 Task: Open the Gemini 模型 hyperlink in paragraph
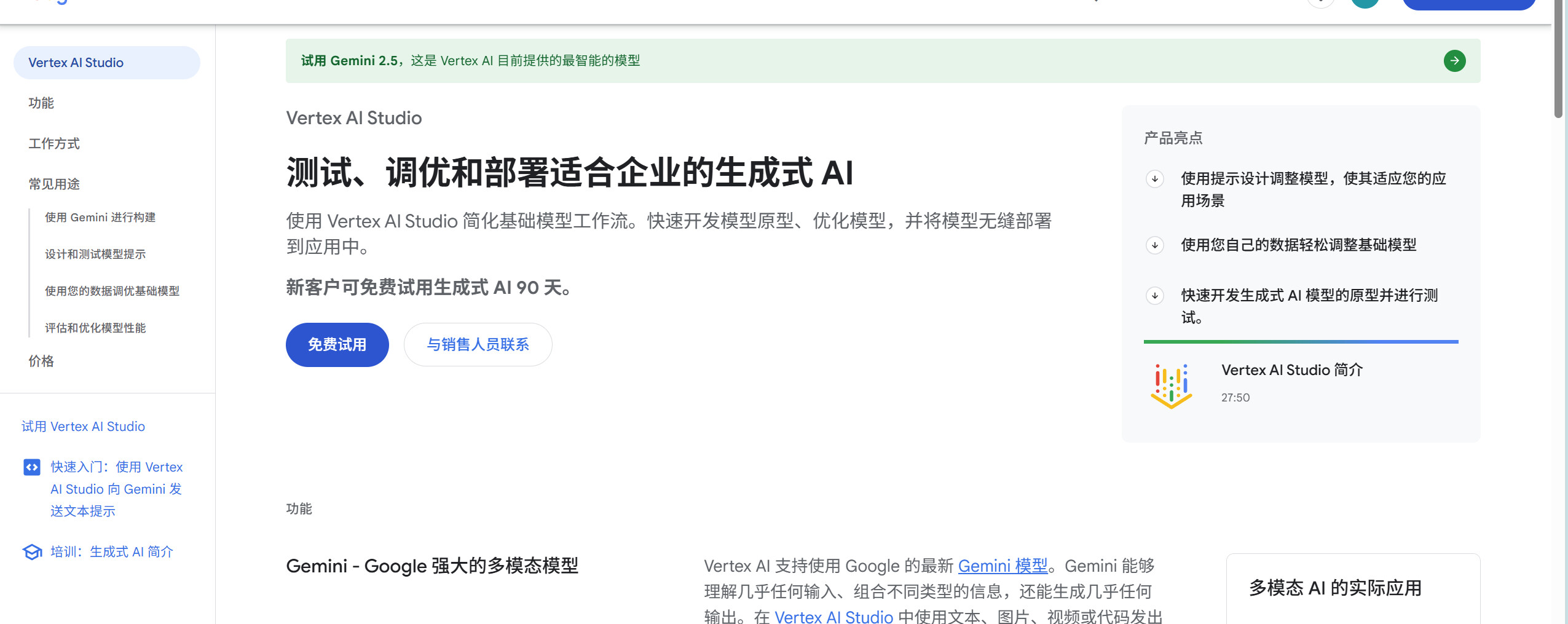pyautogui.click(x=1003, y=566)
